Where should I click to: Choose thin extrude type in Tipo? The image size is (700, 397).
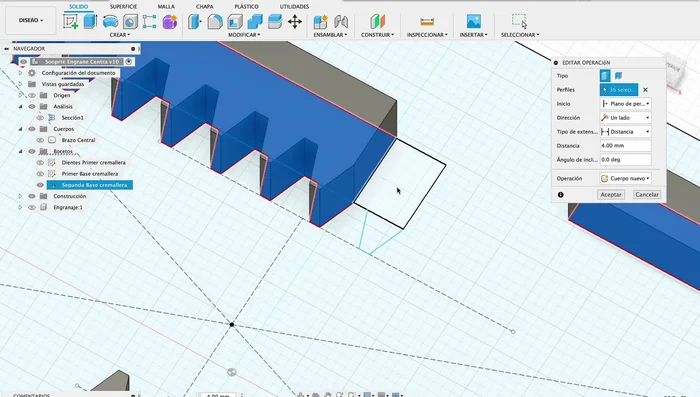(618, 75)
